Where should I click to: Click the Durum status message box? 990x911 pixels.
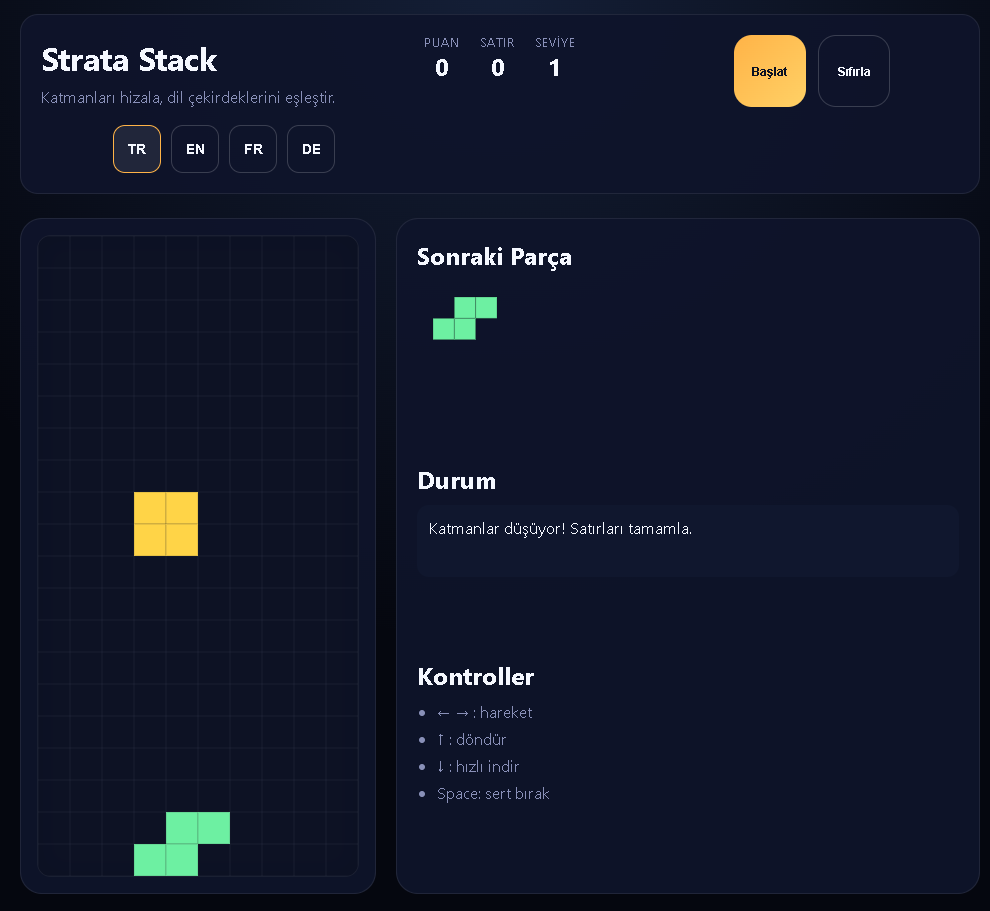(x=687, y=540)
